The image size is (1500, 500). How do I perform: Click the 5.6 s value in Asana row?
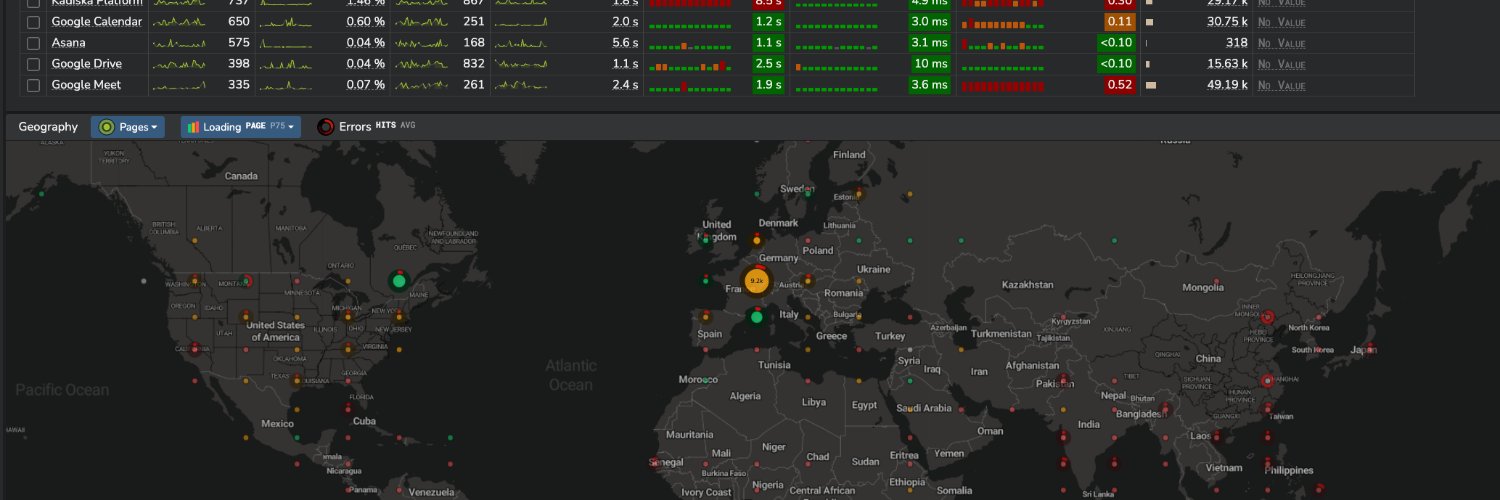[x=626, y=43]
